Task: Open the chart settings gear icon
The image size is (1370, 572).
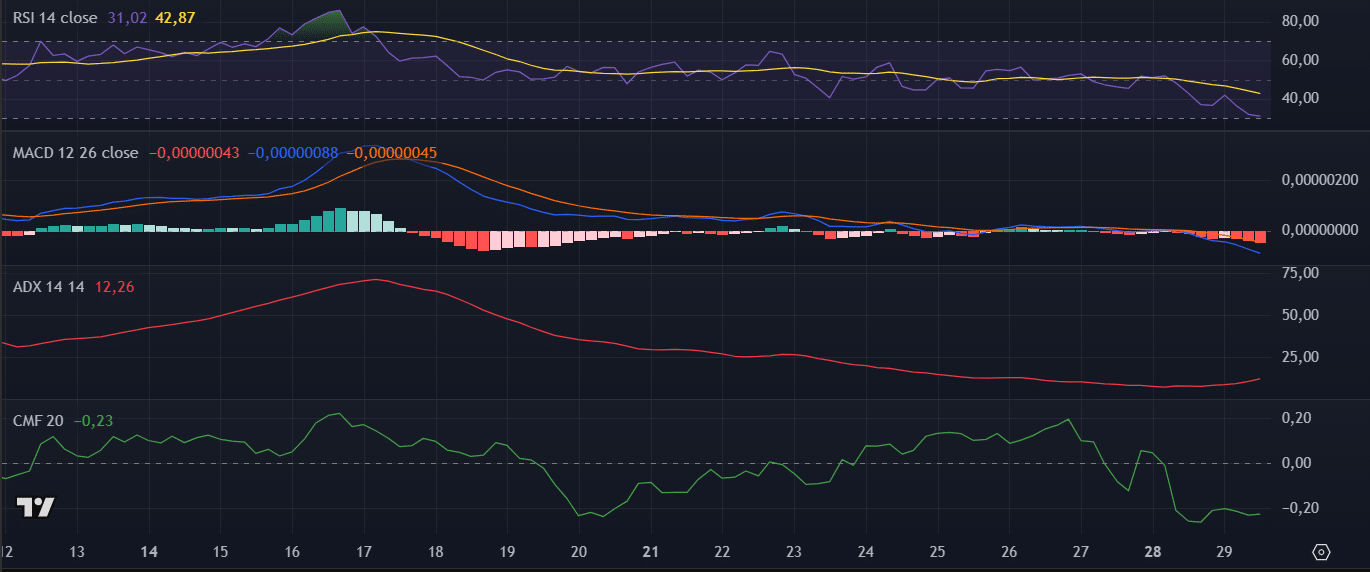Action: (x=1322, y=552)
